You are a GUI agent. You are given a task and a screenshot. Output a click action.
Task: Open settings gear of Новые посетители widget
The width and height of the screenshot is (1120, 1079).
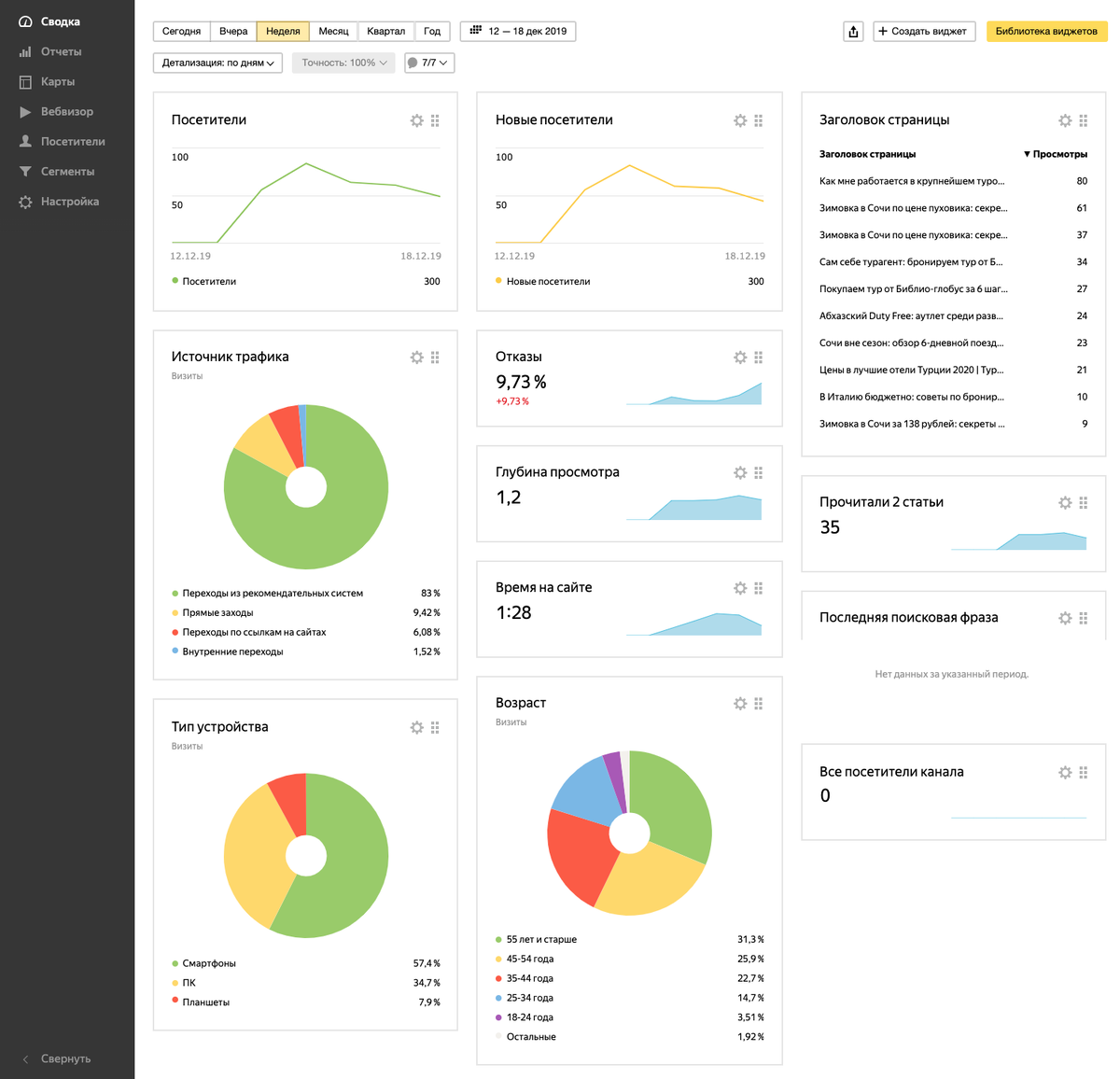[740, 120]
